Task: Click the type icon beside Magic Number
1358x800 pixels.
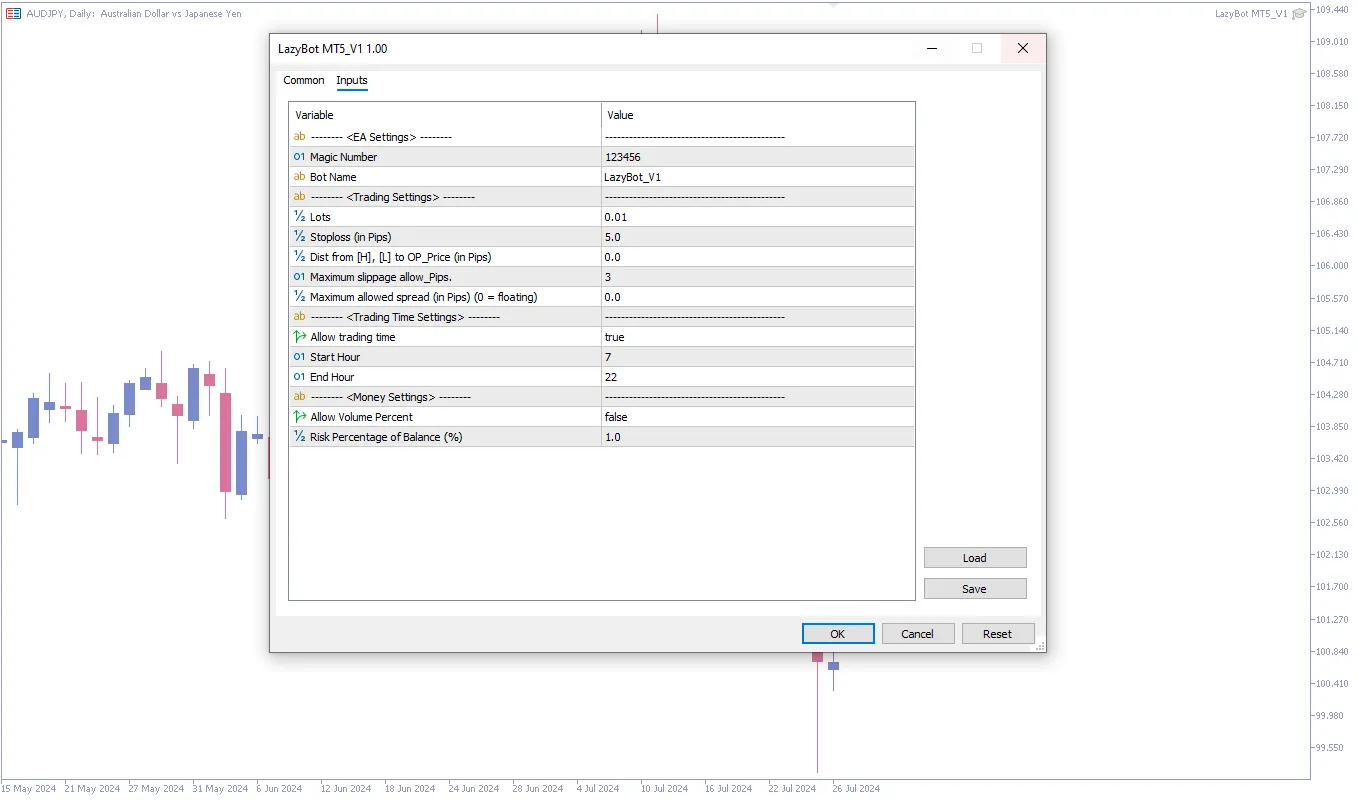Action: (x=299, y=157)
